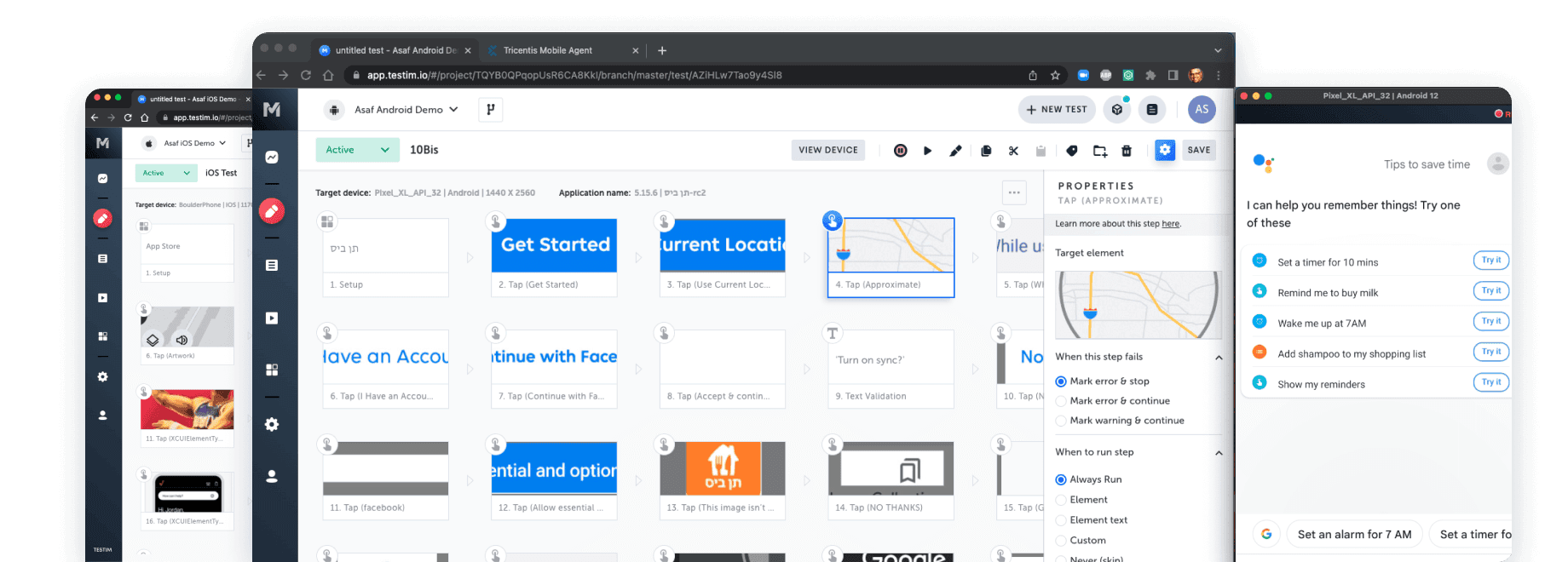This screenshot has width=1568, height=562.
Task: Click the copy steps icon
Action: [986, 151]
